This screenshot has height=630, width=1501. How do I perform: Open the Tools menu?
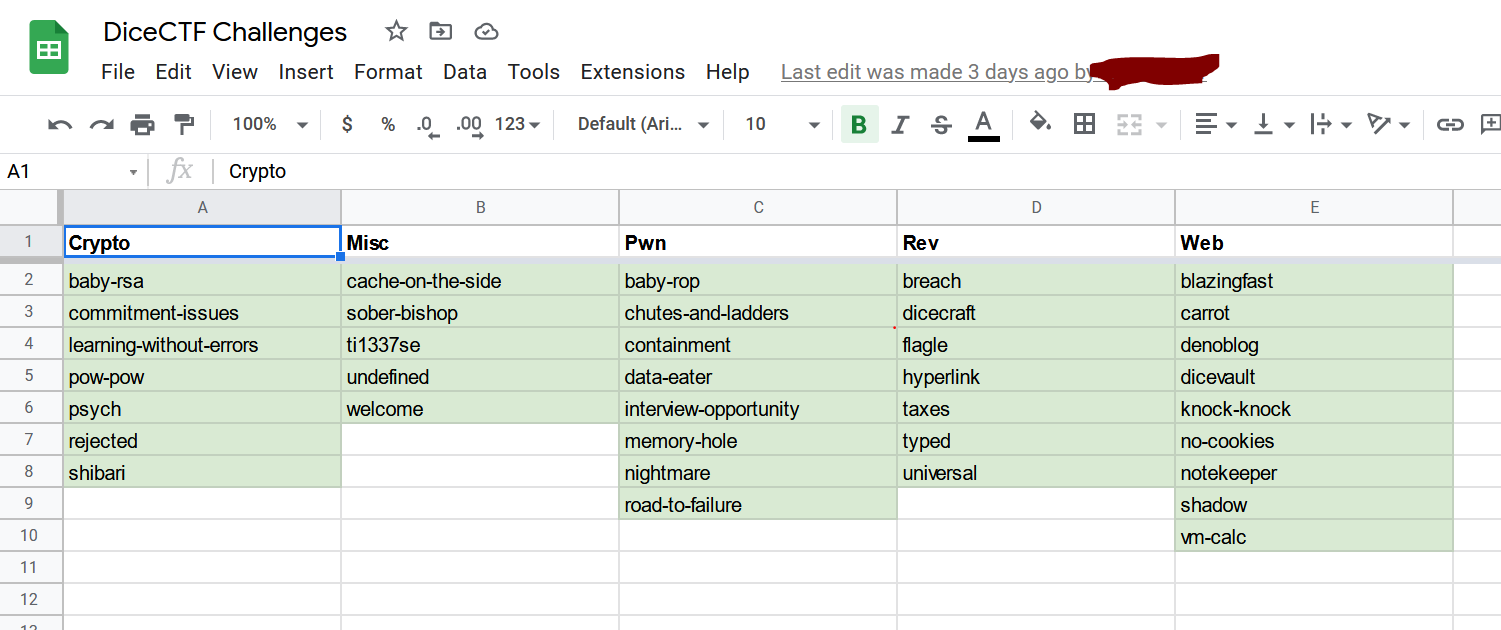pos(534,72)
